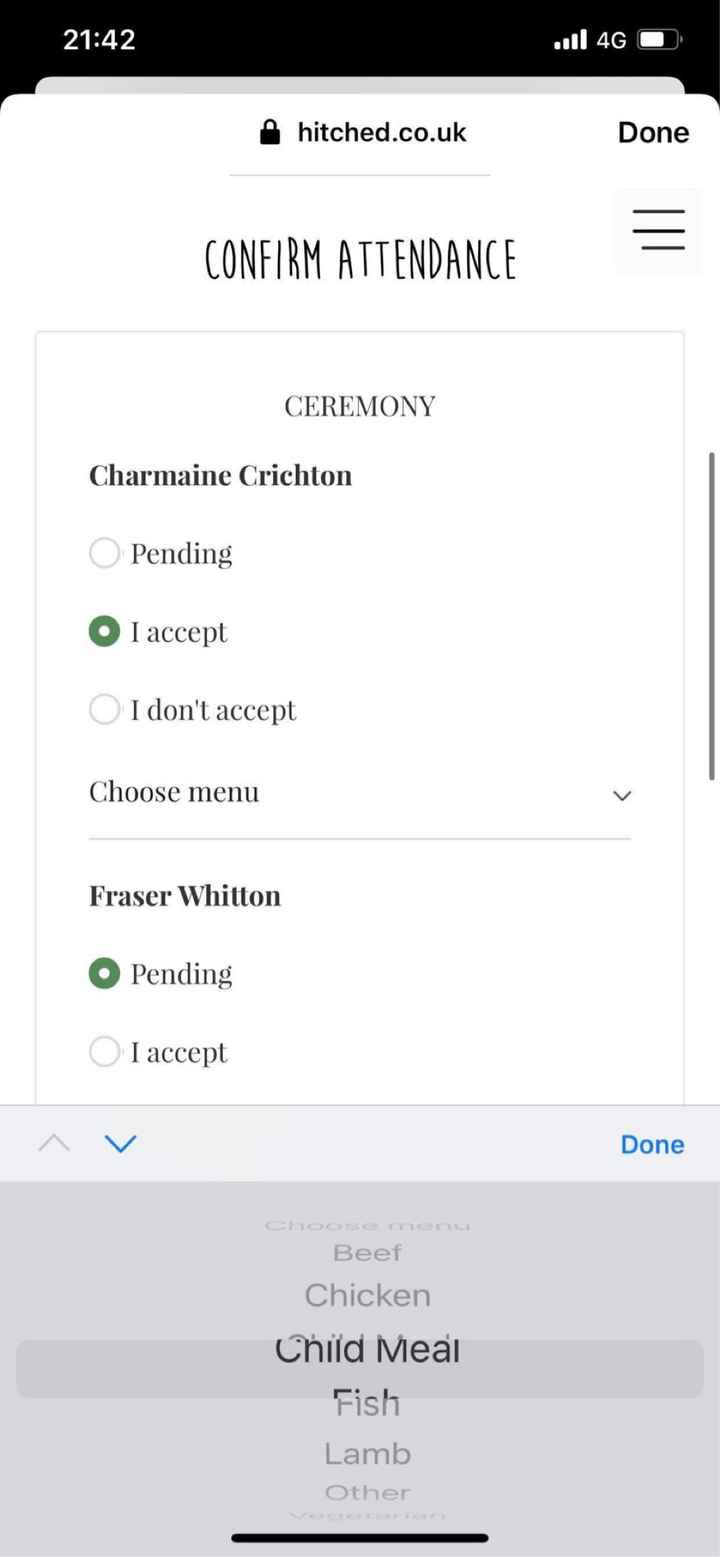Tap the padlock icon beside hitched.co.uk
Image resolution: width=720 pixels, height=1557 pixels.
(x=268, y=131)
